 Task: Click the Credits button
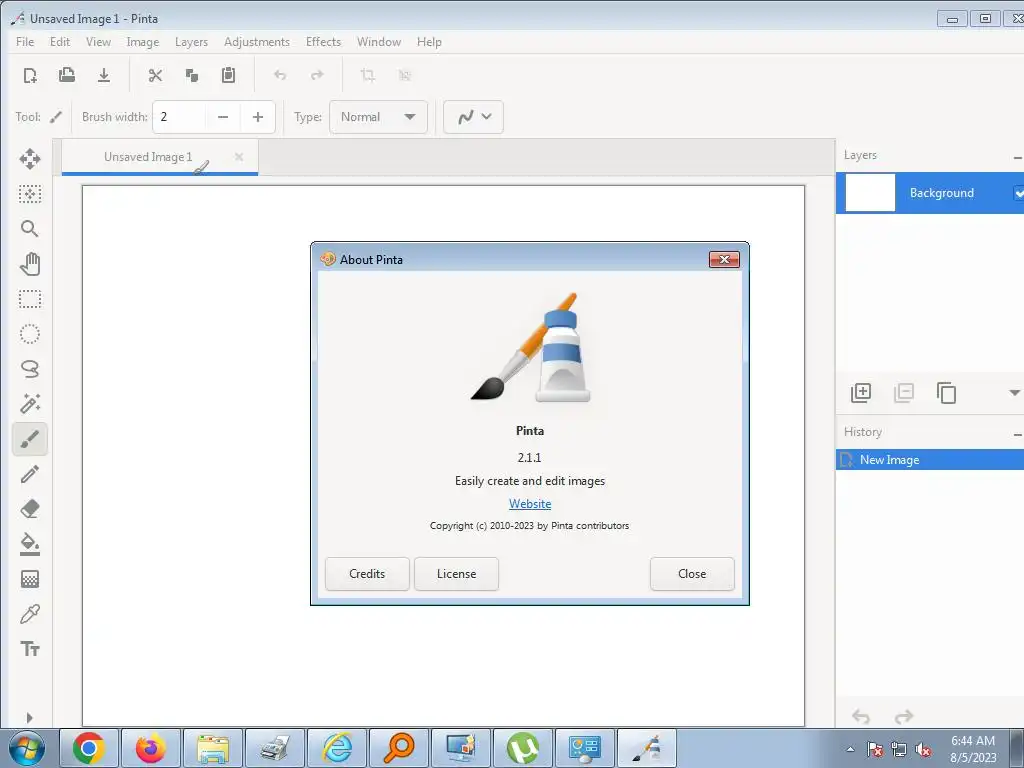coord(367,574)
